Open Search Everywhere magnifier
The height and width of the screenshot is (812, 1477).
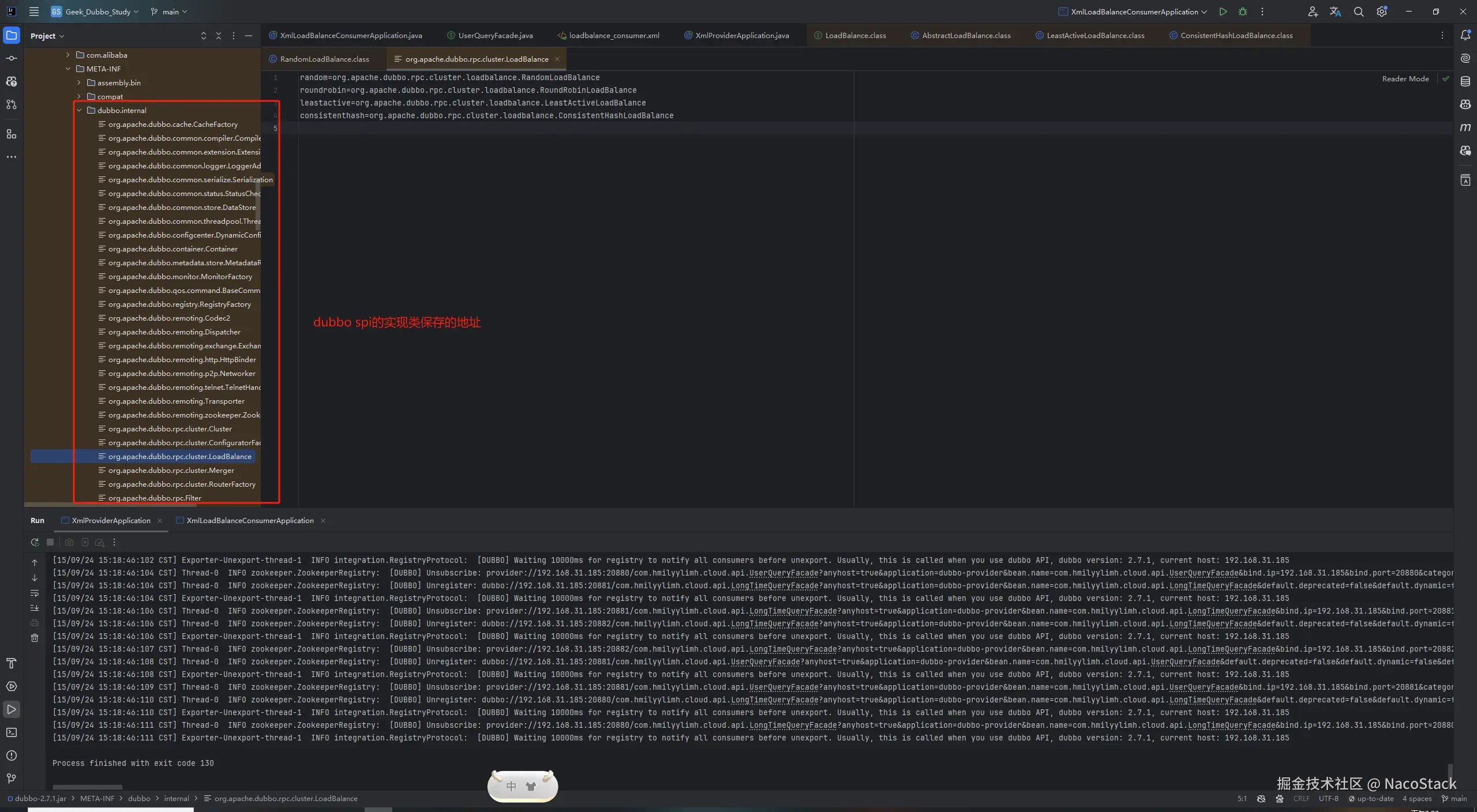1359,12
